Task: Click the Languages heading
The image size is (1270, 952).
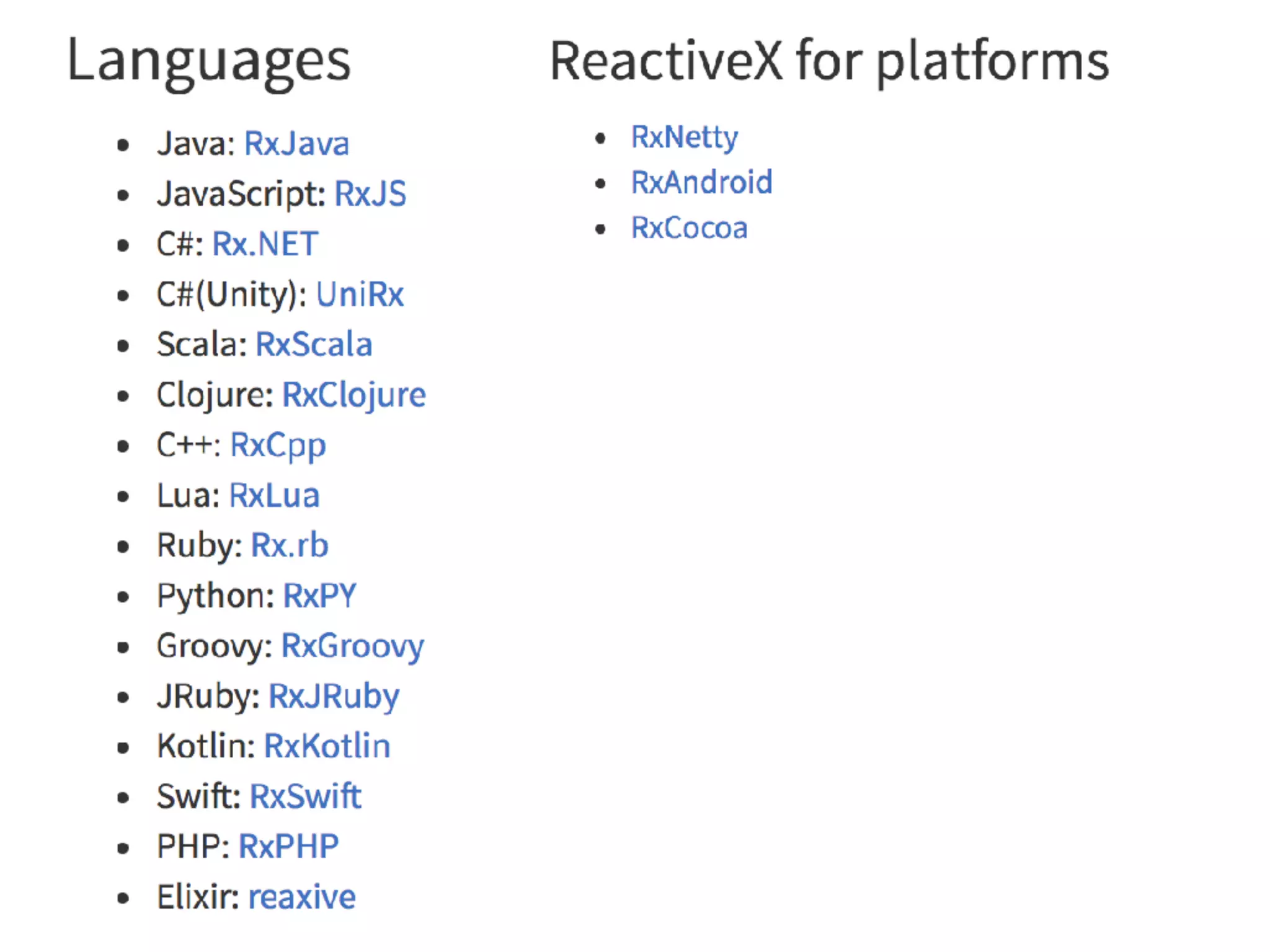Action: 208,61
